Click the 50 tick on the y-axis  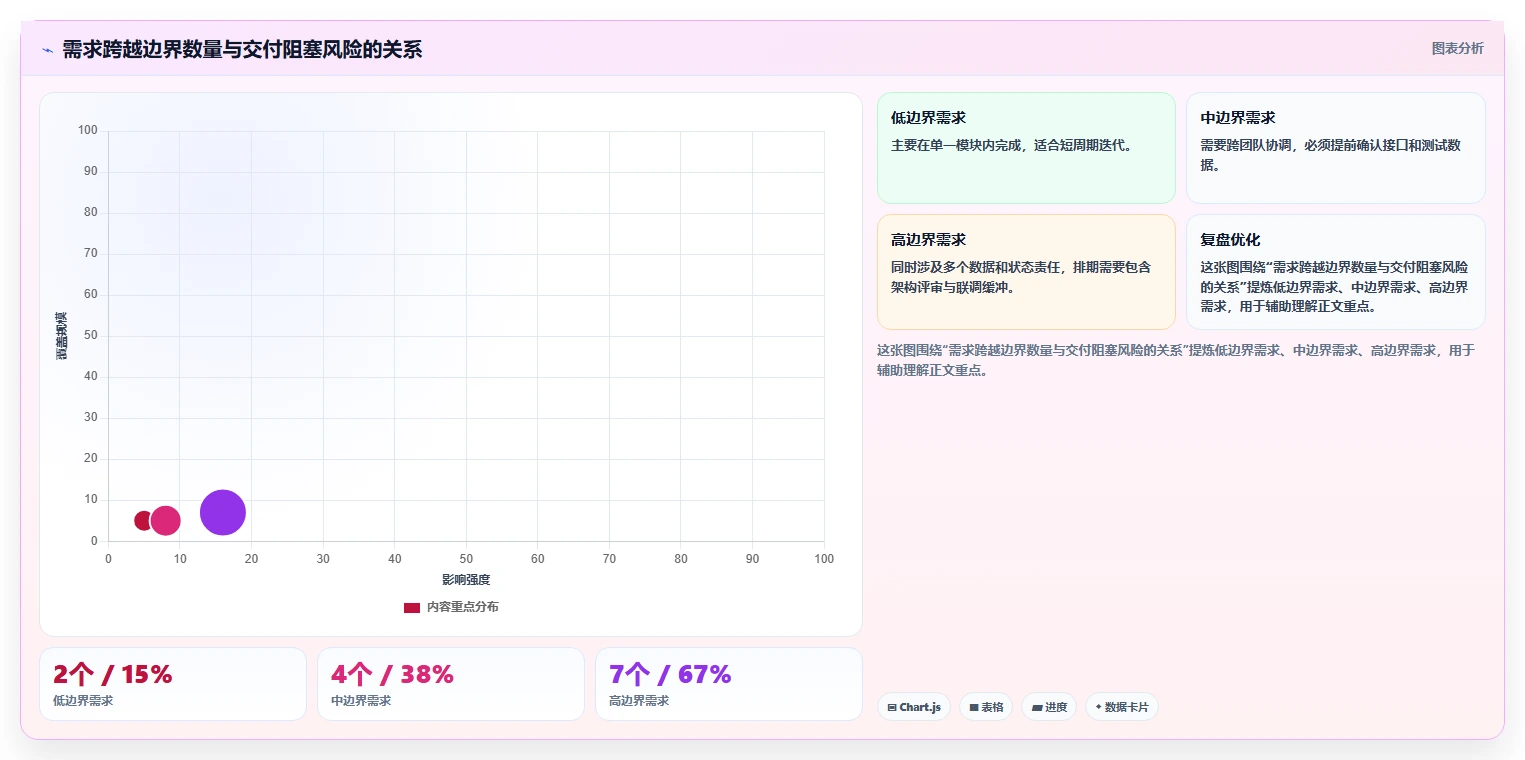(91, 336)
